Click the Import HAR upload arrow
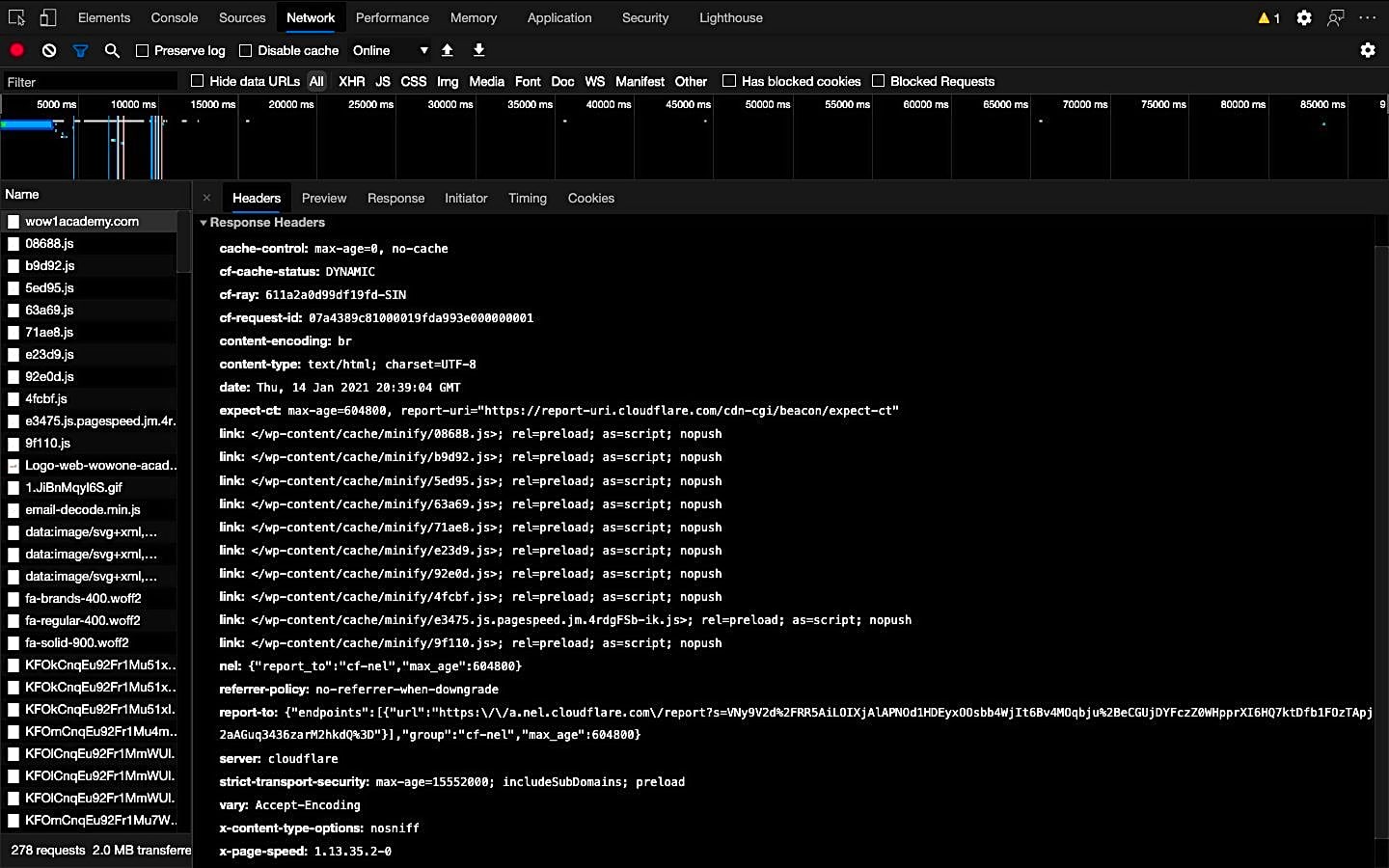Image resolution: width=1389 pixels, height=868 pixels. (448, 50)
